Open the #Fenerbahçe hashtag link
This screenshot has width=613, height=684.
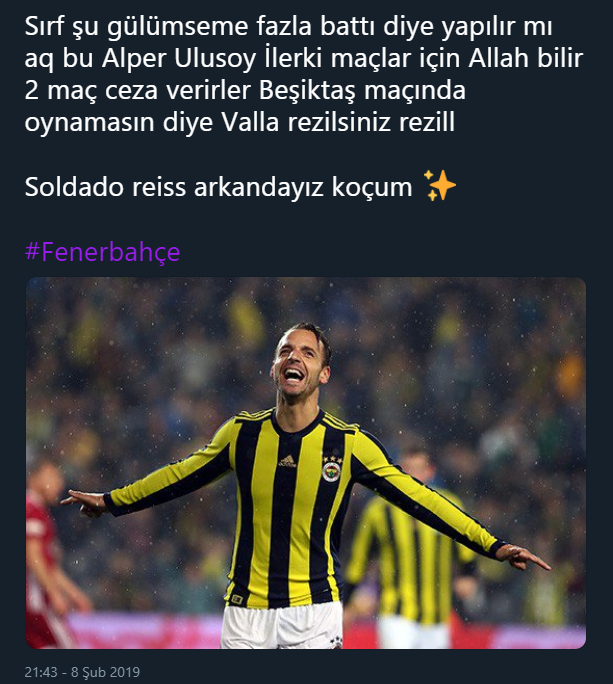coord(103,252)
